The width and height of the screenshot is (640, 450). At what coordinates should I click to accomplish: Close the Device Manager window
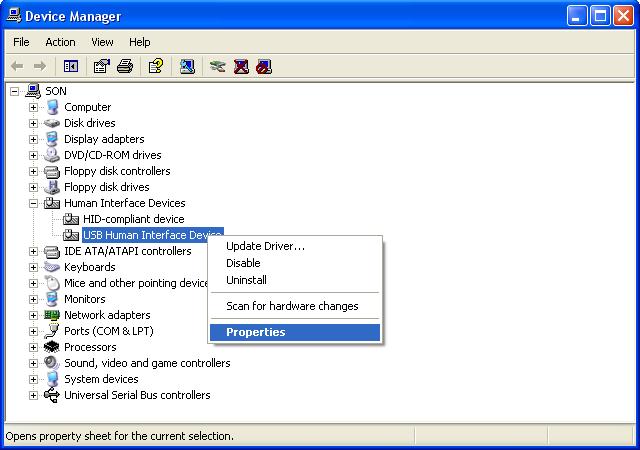(x=624, y=16)
